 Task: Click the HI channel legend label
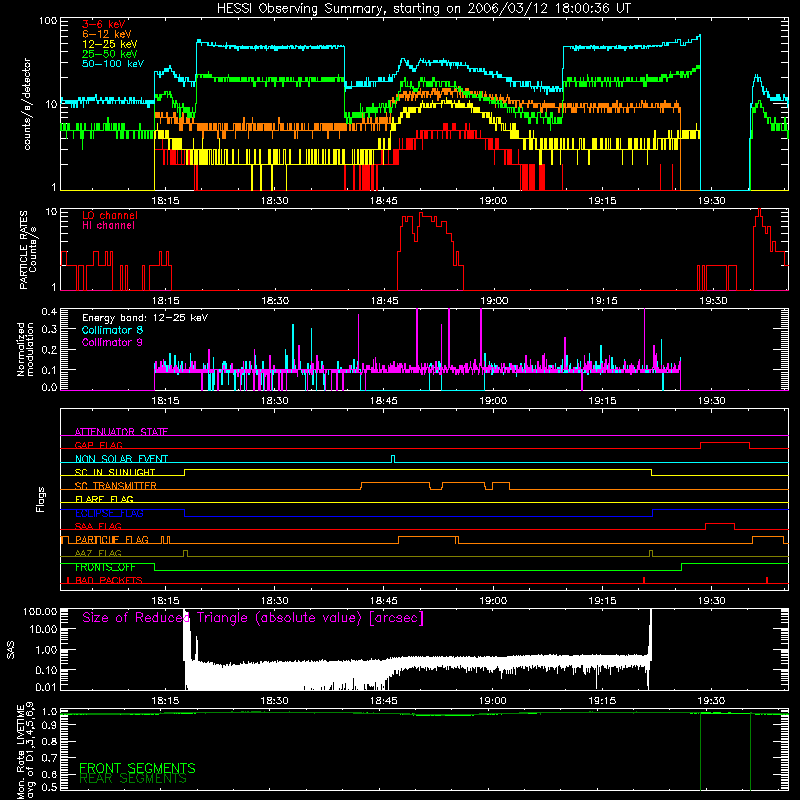[108, 226]
